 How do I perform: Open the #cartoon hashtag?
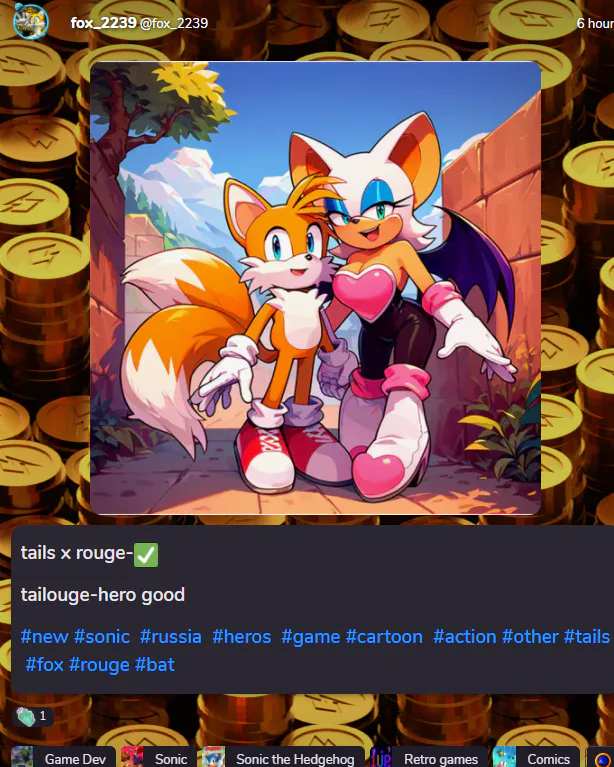click(x=384, y=637)
